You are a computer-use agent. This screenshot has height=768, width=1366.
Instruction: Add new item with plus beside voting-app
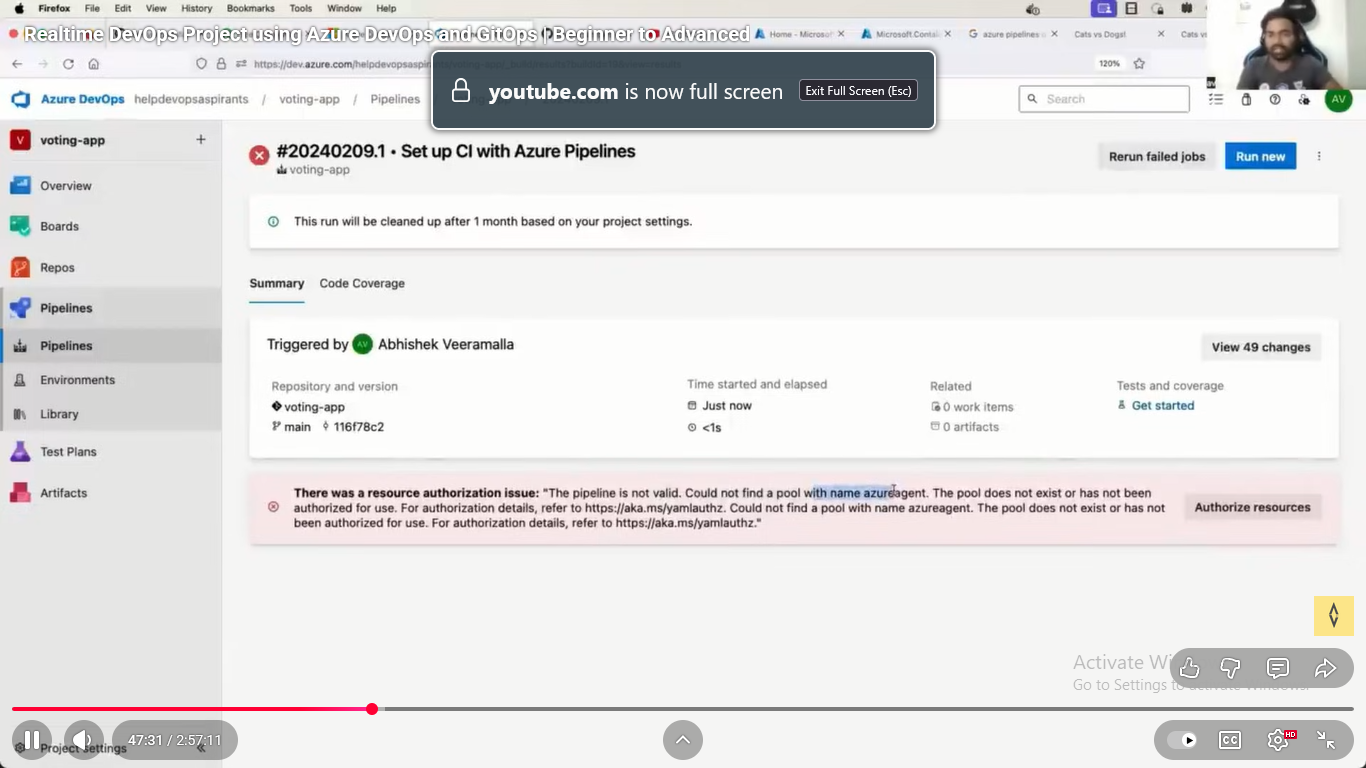tap(200, 140)
